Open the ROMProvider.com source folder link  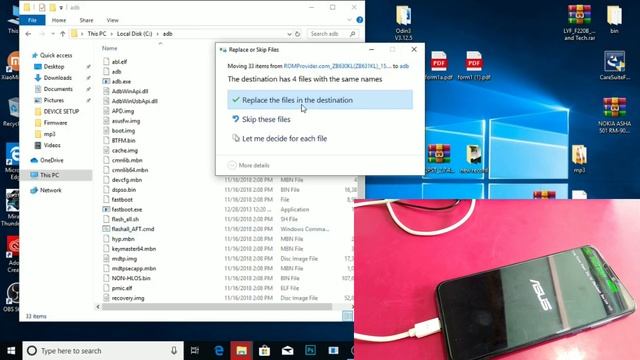pyautogui.click(x=337, y=66)
